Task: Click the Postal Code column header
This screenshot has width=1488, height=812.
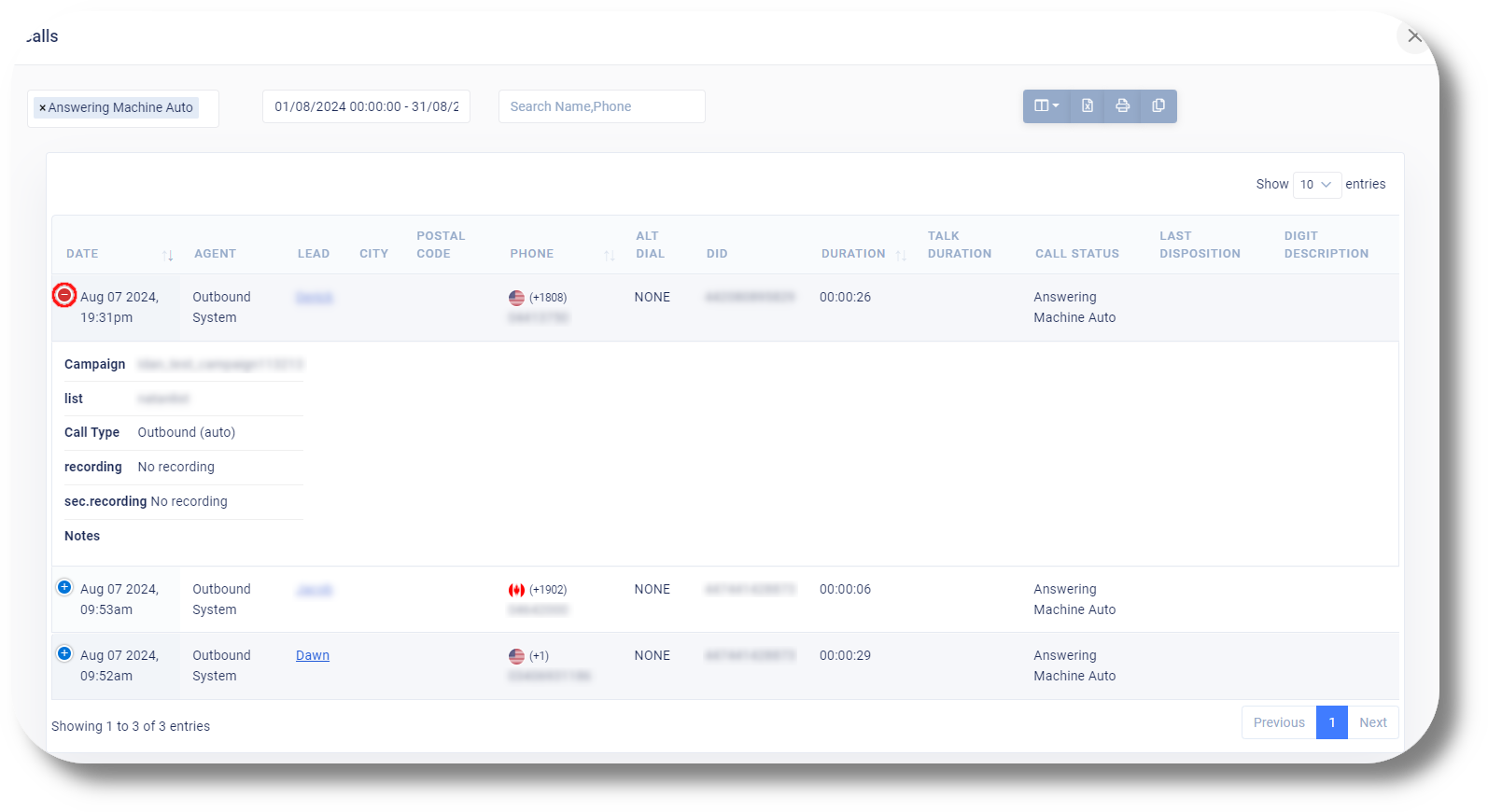Action: pyautogui.click(x=441, y=245)
